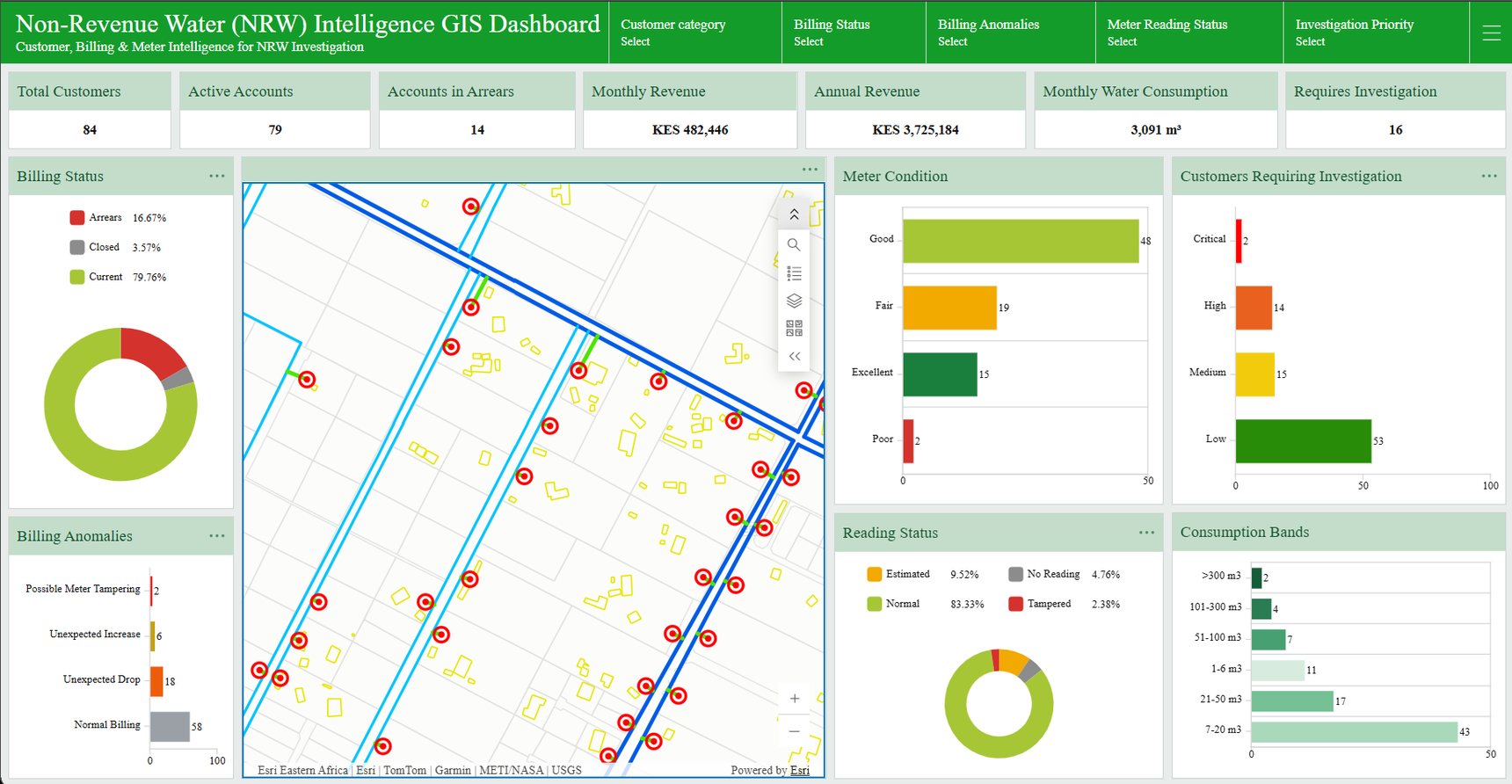This screenshot has height=784, width=1512.
Task: Toggle No Reading legend item
Action: point(1064,574)
